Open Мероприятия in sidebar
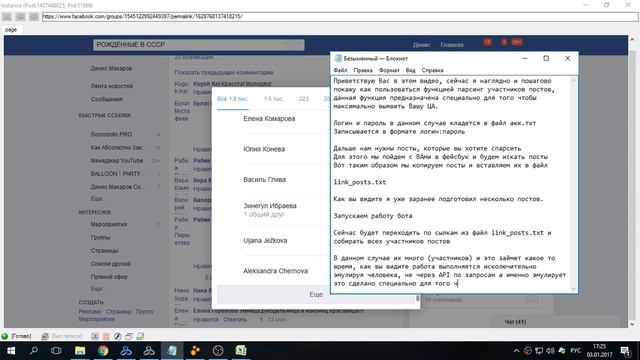Viewport: 640px width, 360px height. pyautogui.click(x=109, y=224)
